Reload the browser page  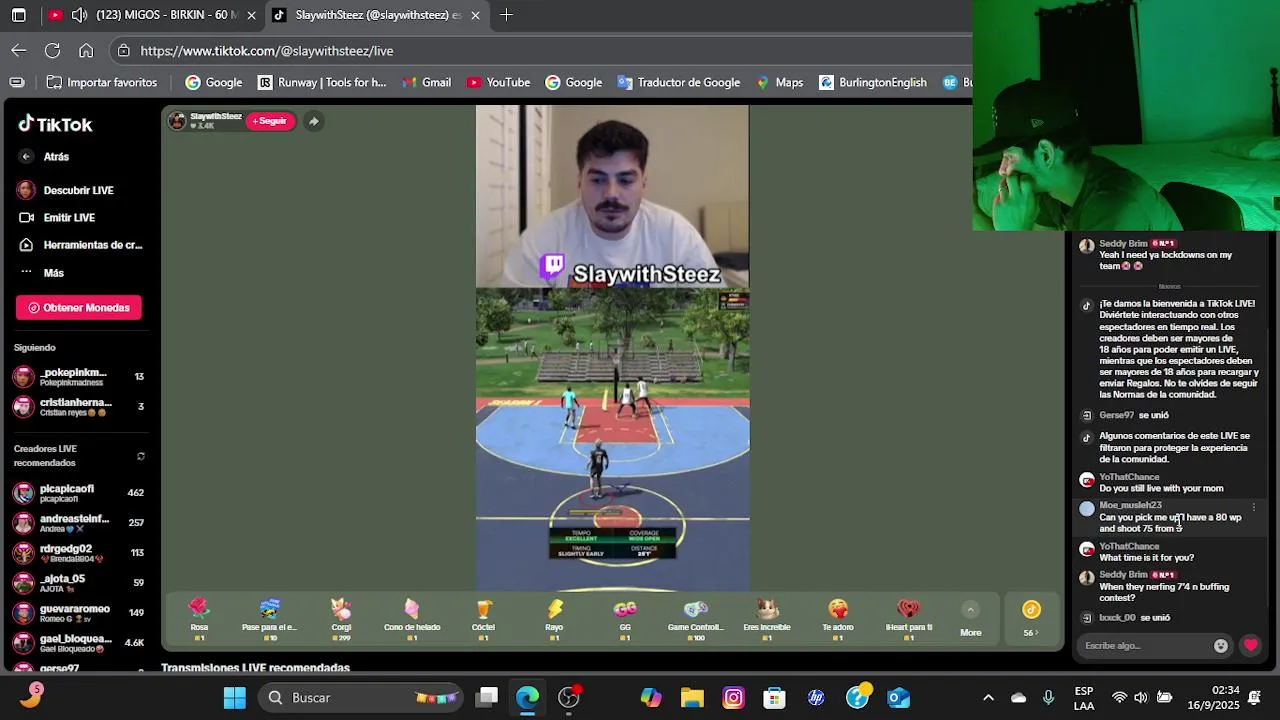coord(52,50)
